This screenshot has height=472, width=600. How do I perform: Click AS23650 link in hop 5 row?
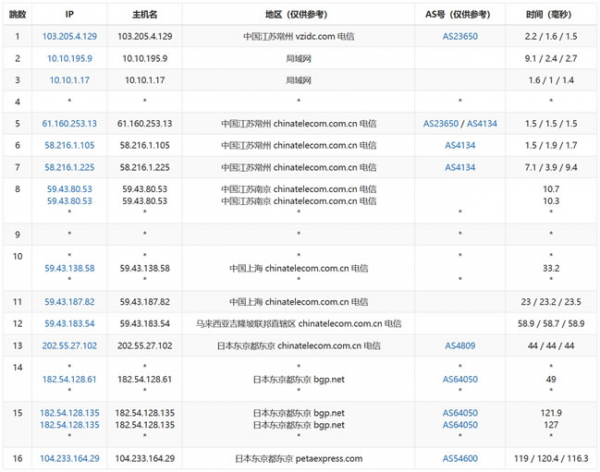[x=440, y=124]
